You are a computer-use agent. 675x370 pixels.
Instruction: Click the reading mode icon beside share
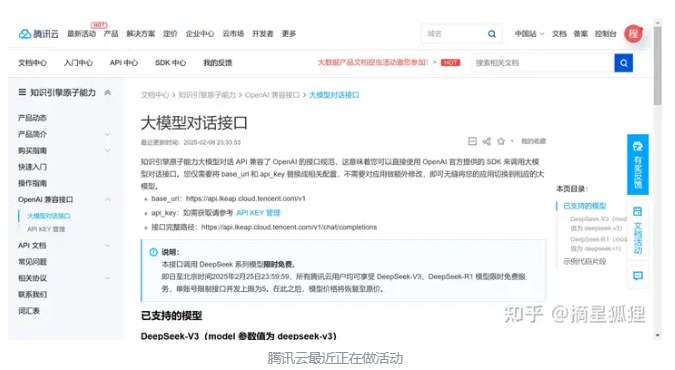pyautogui.click(x=472, y=141)
